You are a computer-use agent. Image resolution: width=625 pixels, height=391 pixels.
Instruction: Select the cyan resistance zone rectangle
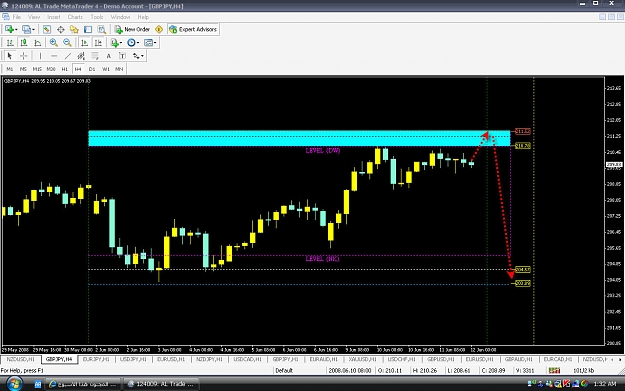(x=299, y=138)
